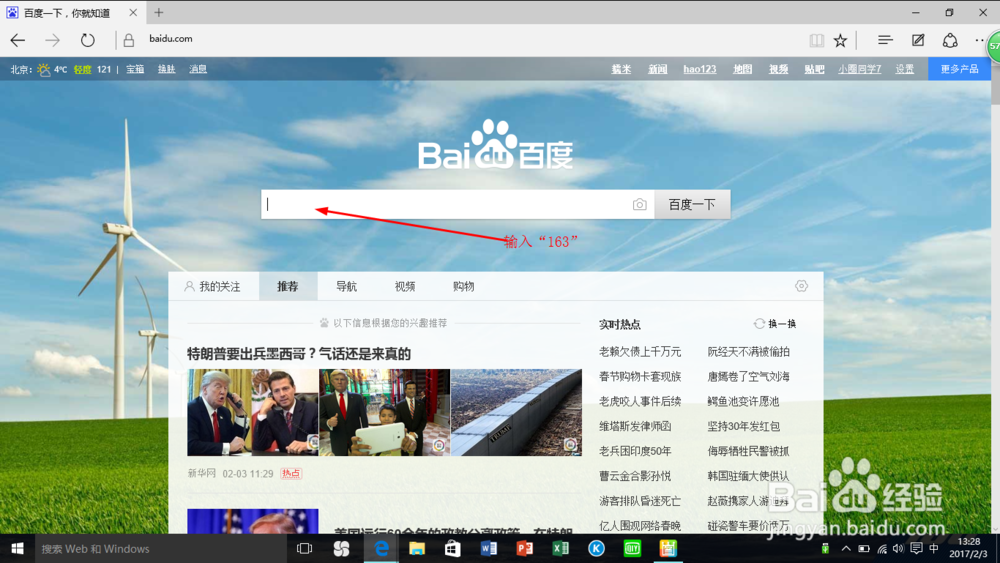Switch to the 购物 tab
The height and width of the screenshot is (563, 1000).
(x=464, y=286)
